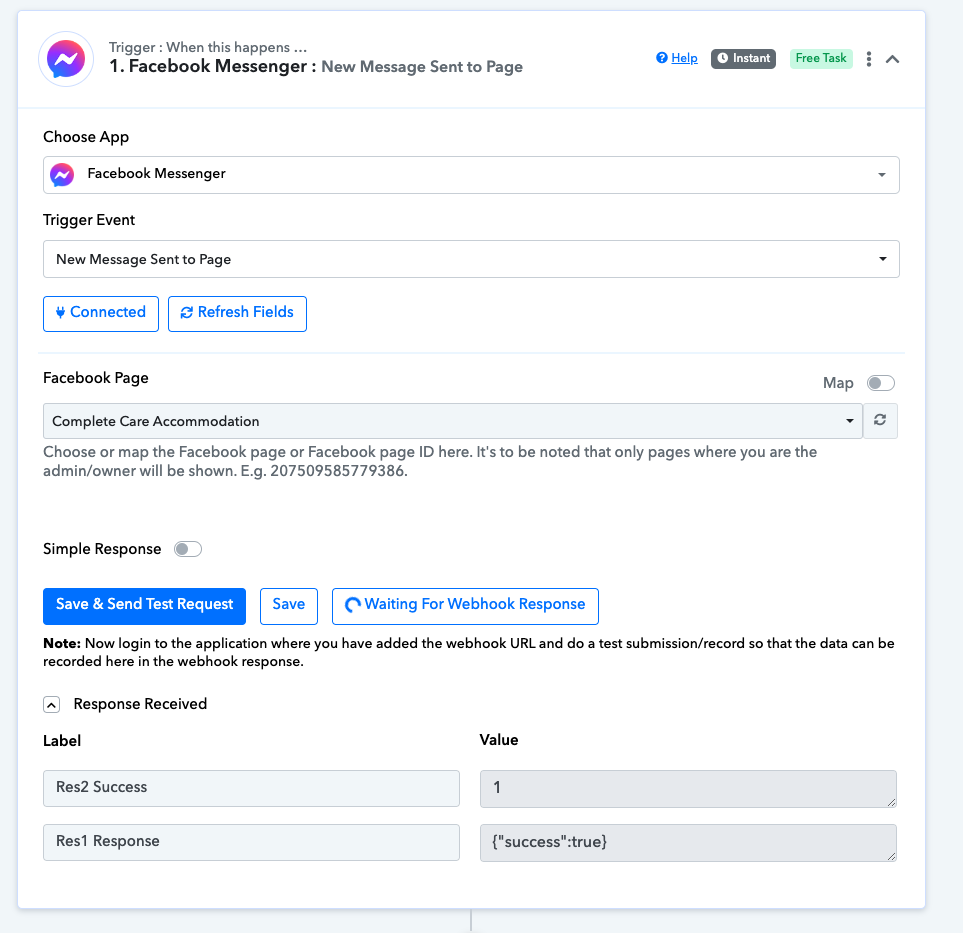Open the Trigger Event dropdown

(471, 259)
